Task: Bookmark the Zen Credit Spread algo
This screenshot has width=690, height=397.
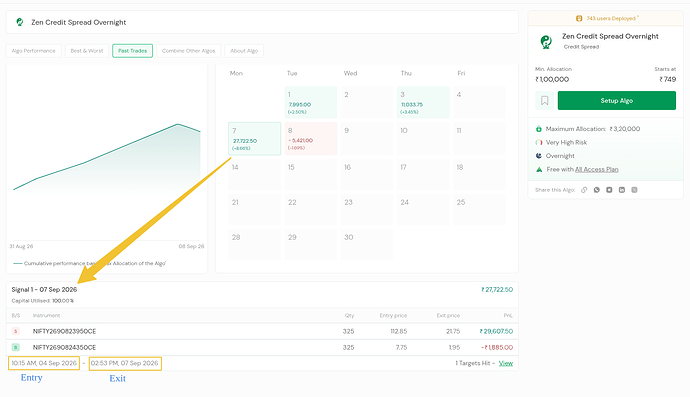Action: pos(544,101)
